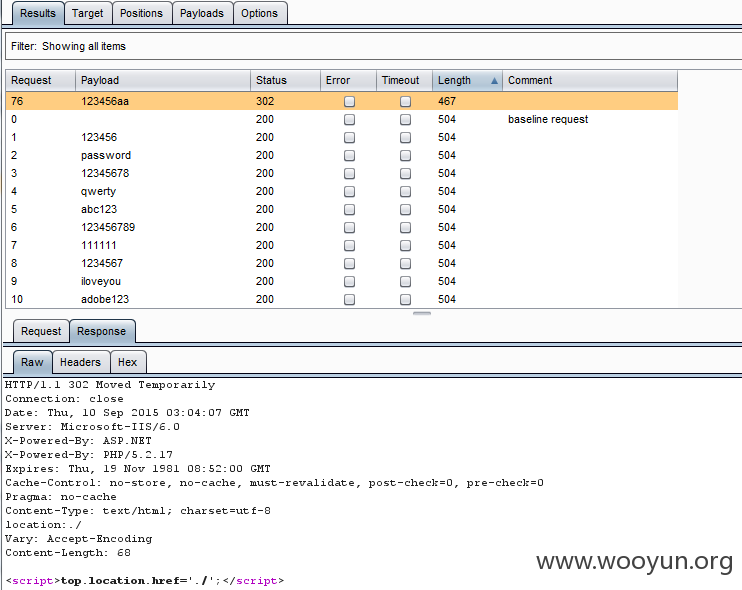Click the 467 length value
This screenshot has width=742, height=590.
coord(447,101)
